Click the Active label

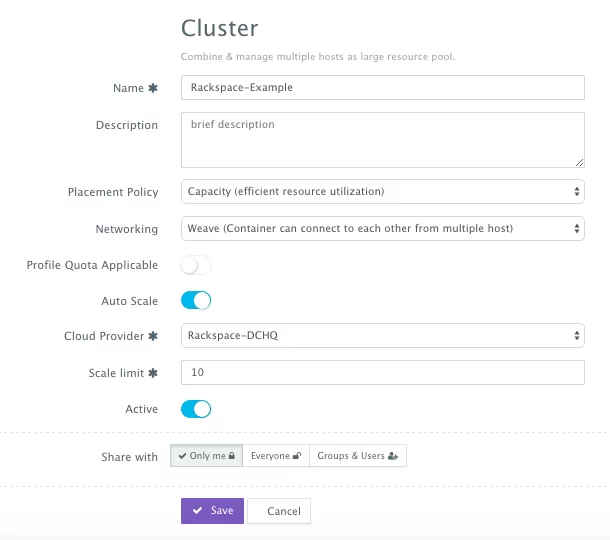[142, 409]
